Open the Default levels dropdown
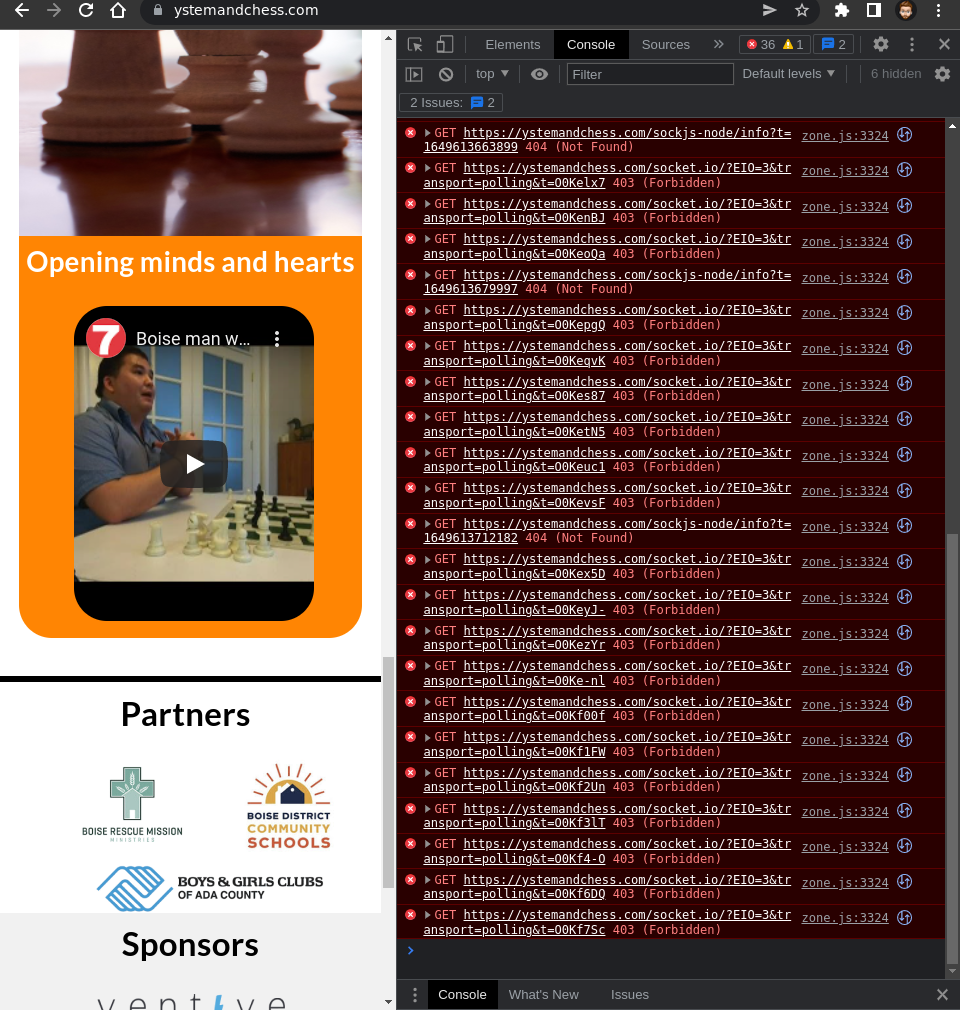This screenshot has height=1010, width=960. (789, 73)
